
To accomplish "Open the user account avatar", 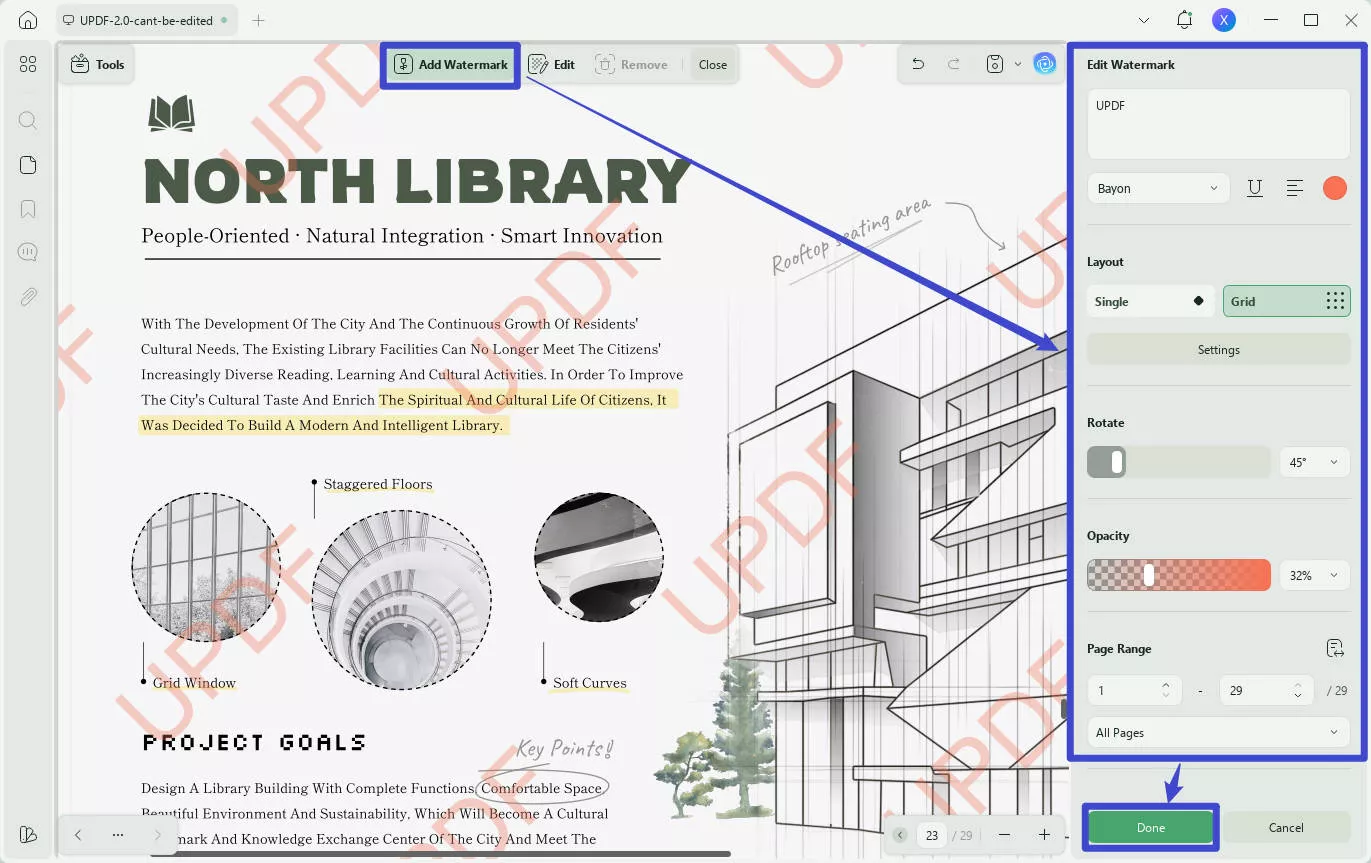I will (1224, 20).
